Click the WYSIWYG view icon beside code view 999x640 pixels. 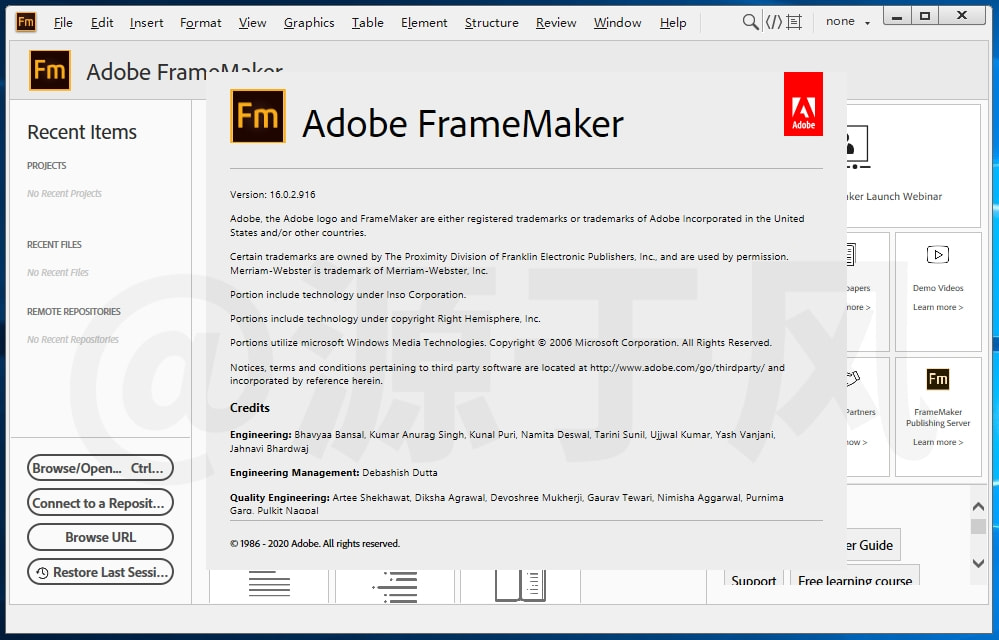pos(794,22)
